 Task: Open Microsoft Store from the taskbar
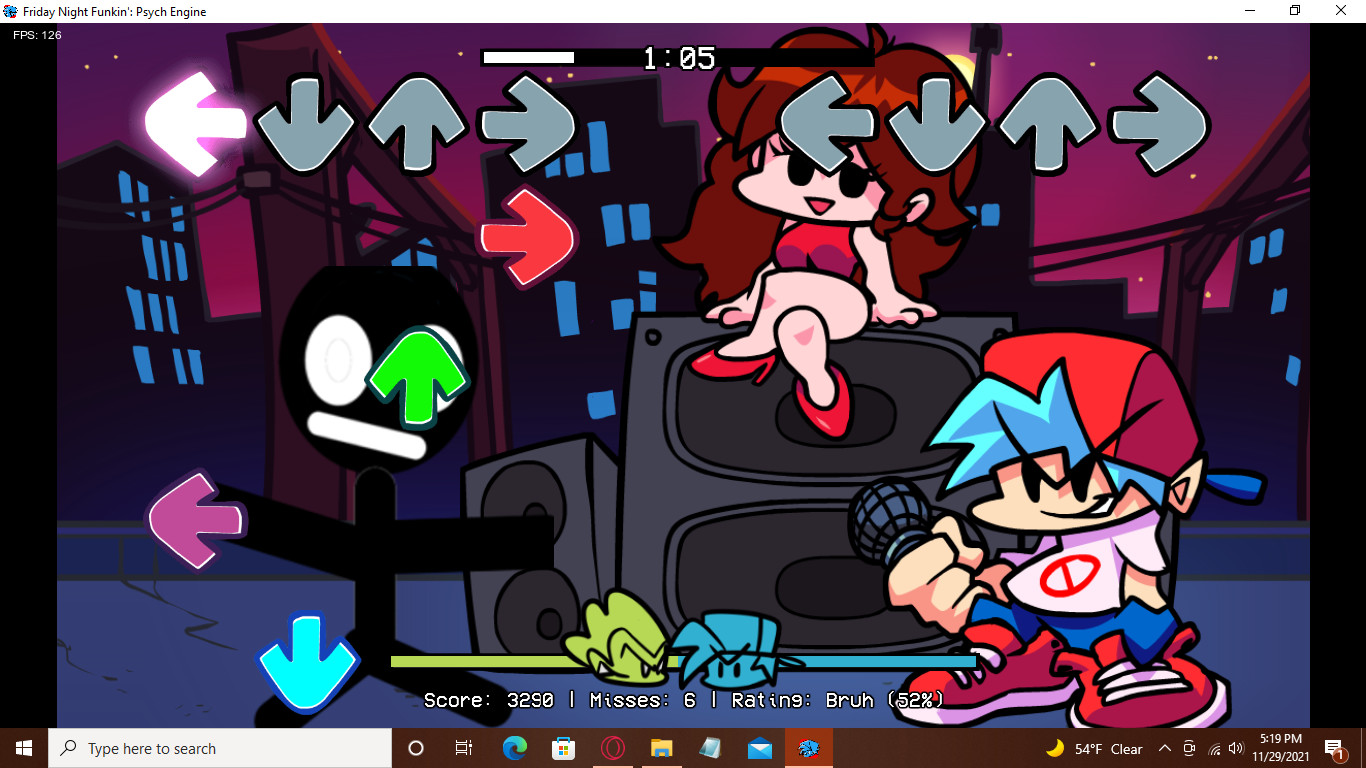563,748
